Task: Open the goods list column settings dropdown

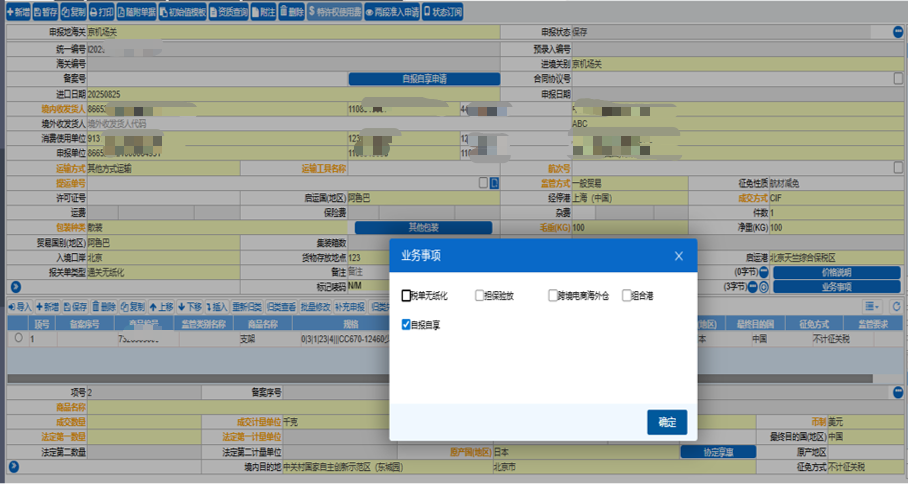Action: [x=873, y=306]
